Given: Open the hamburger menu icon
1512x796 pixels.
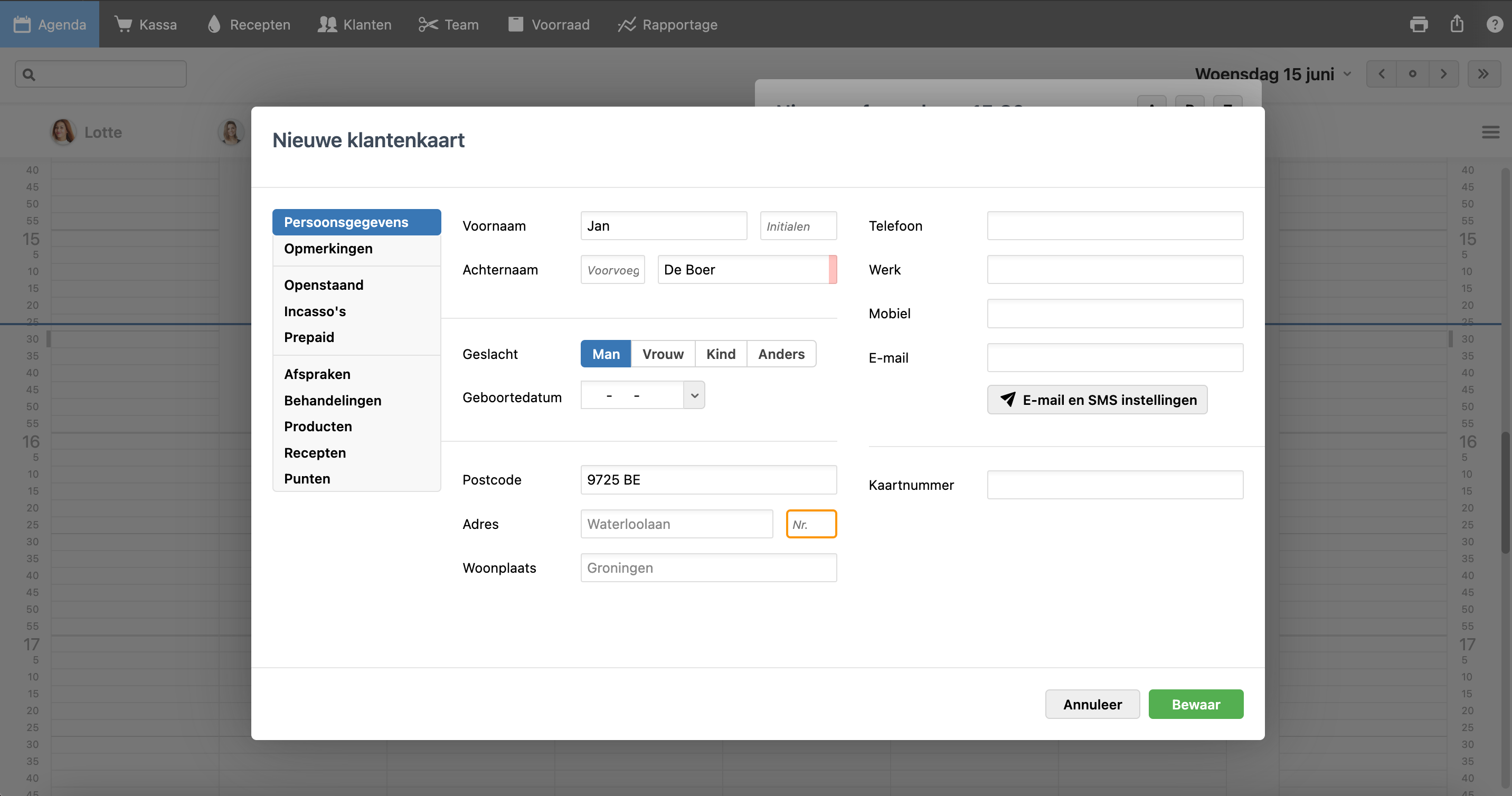Looking at the screenshot, I should click(x=1490, y=132).
